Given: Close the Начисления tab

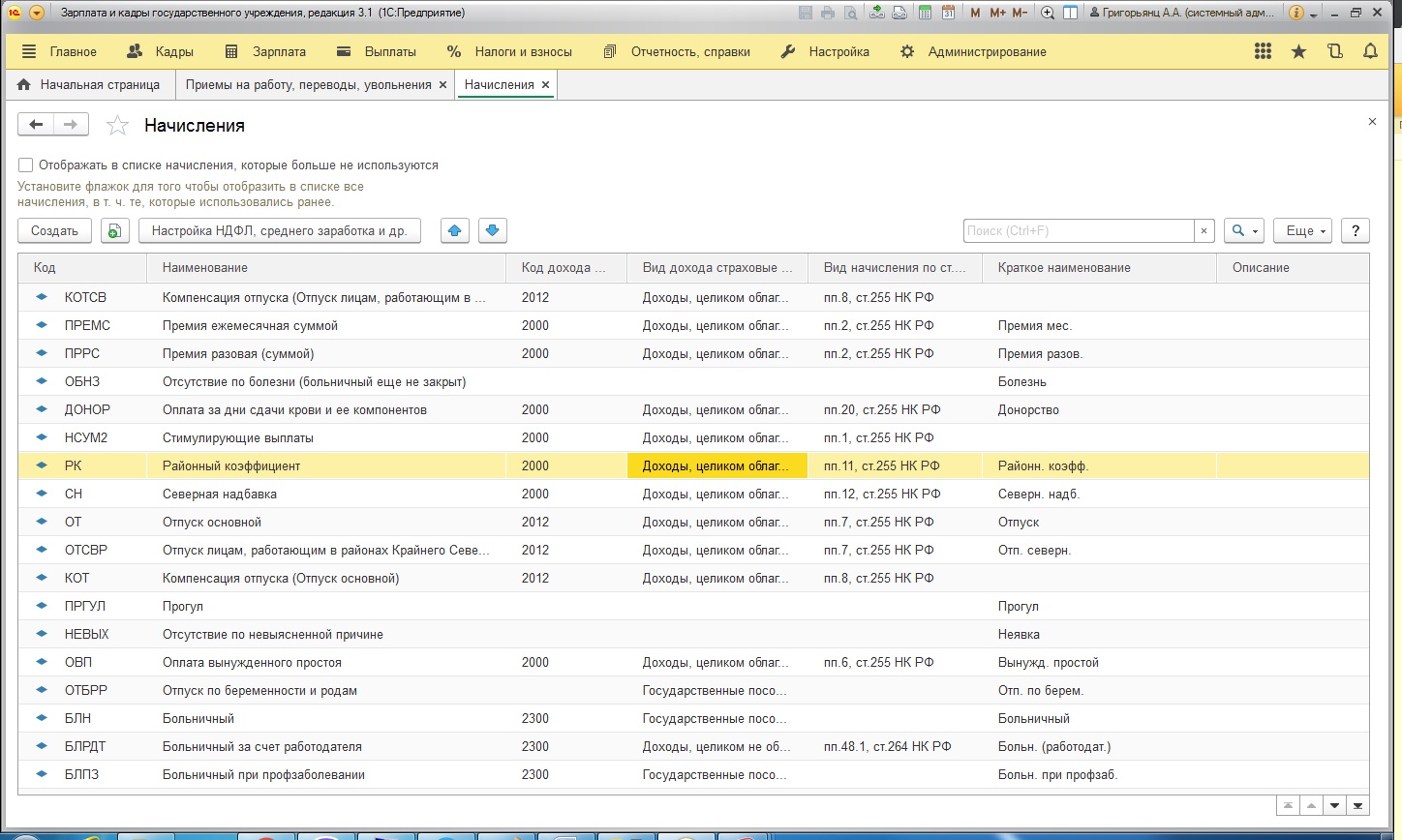Looking at the screenshot, I should (x=545, y=85).
